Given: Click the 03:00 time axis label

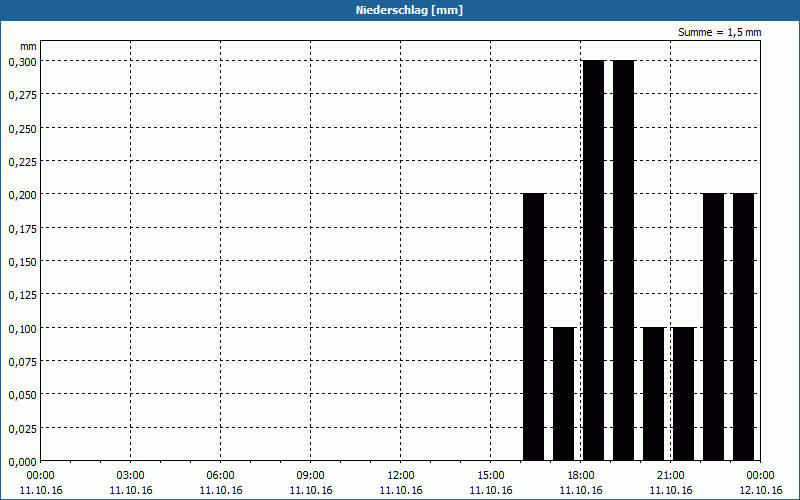Looking at the screenshot, I should tap(131, 476).
